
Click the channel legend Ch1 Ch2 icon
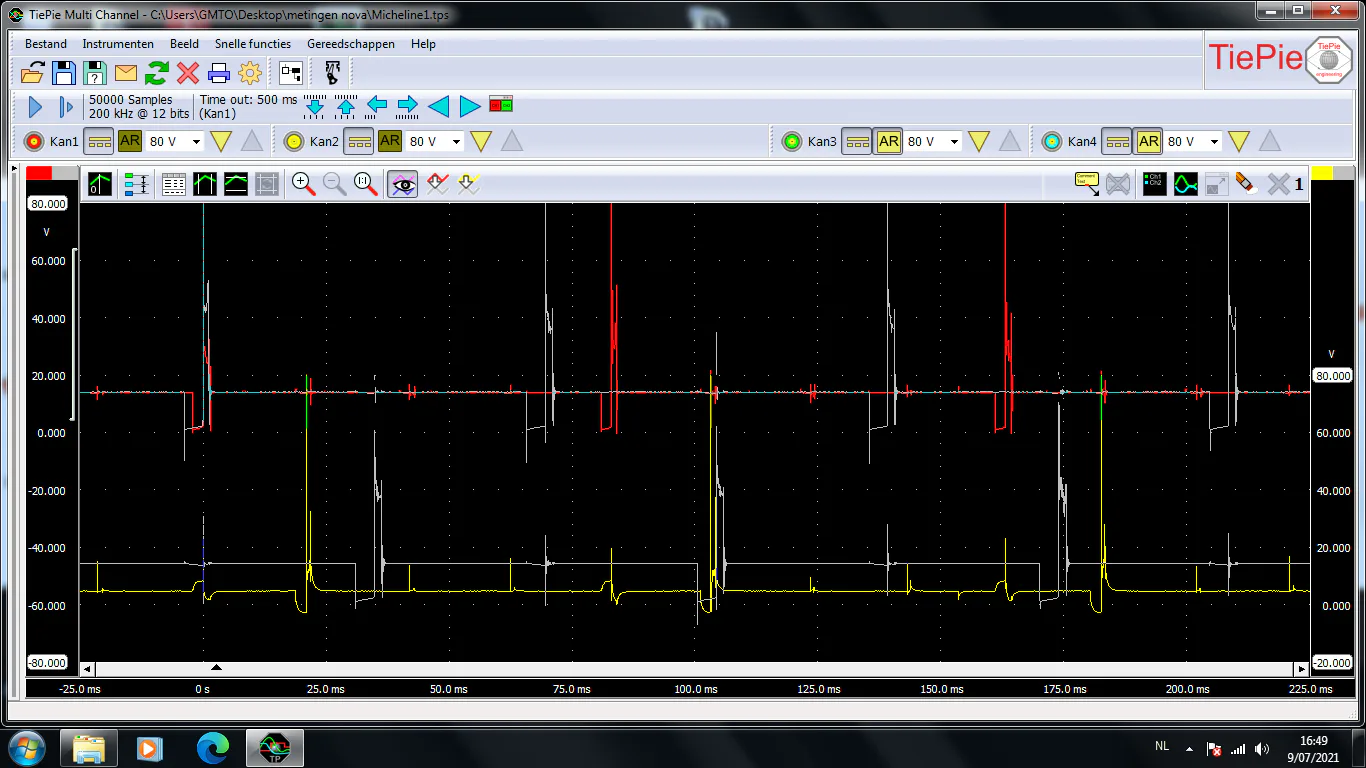click(1154, 183)
